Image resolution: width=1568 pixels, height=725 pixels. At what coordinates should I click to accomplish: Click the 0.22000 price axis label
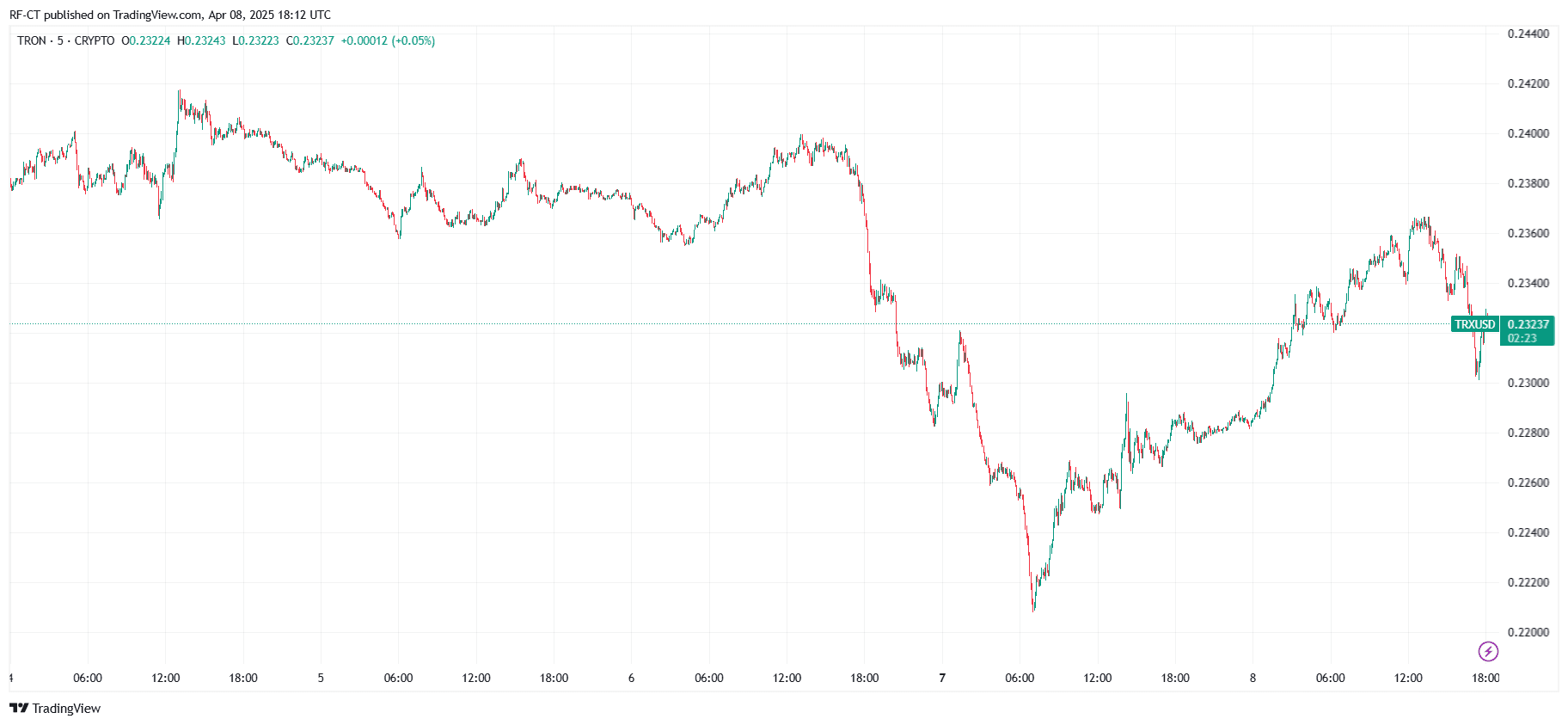pyautogui.click(x=1528, y=632)
